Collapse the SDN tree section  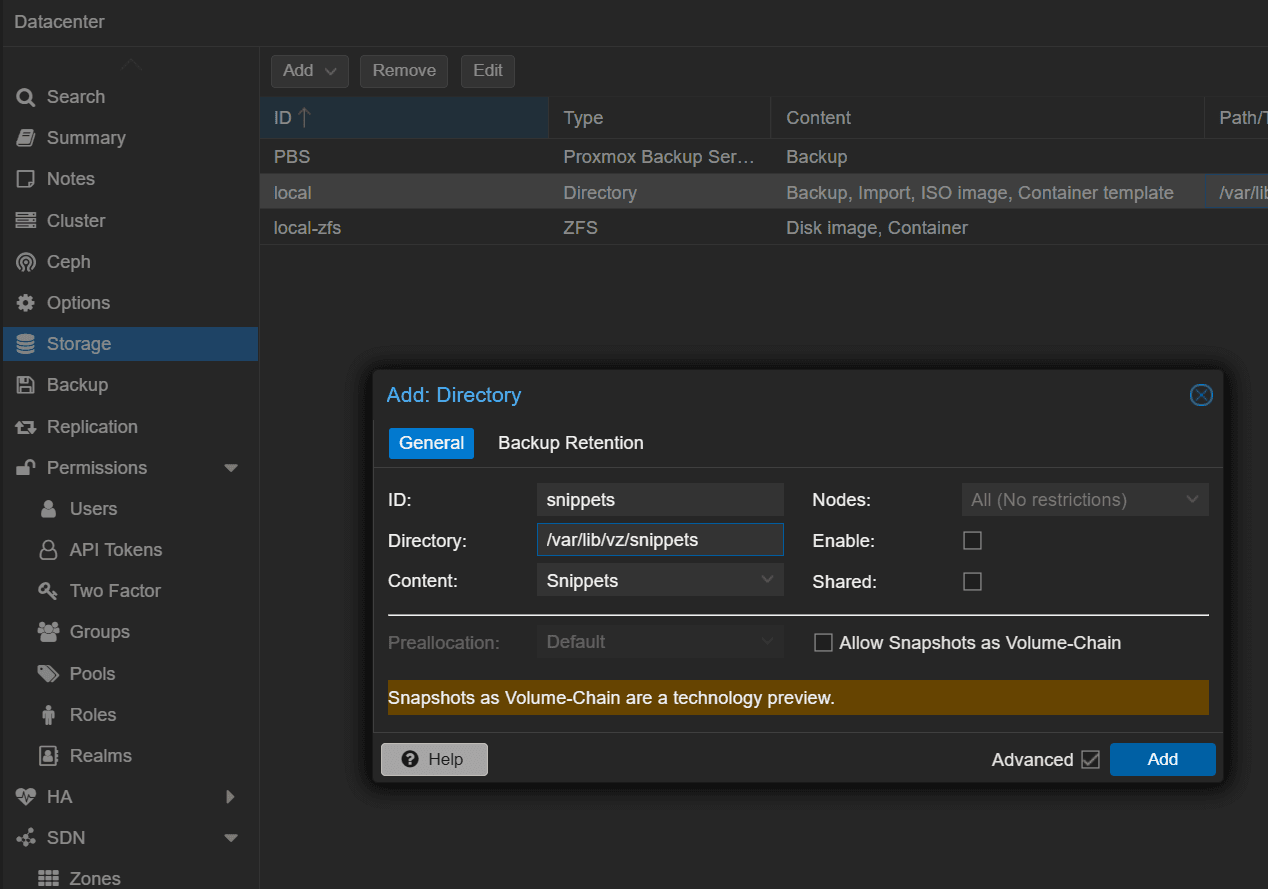coord(231,838)
